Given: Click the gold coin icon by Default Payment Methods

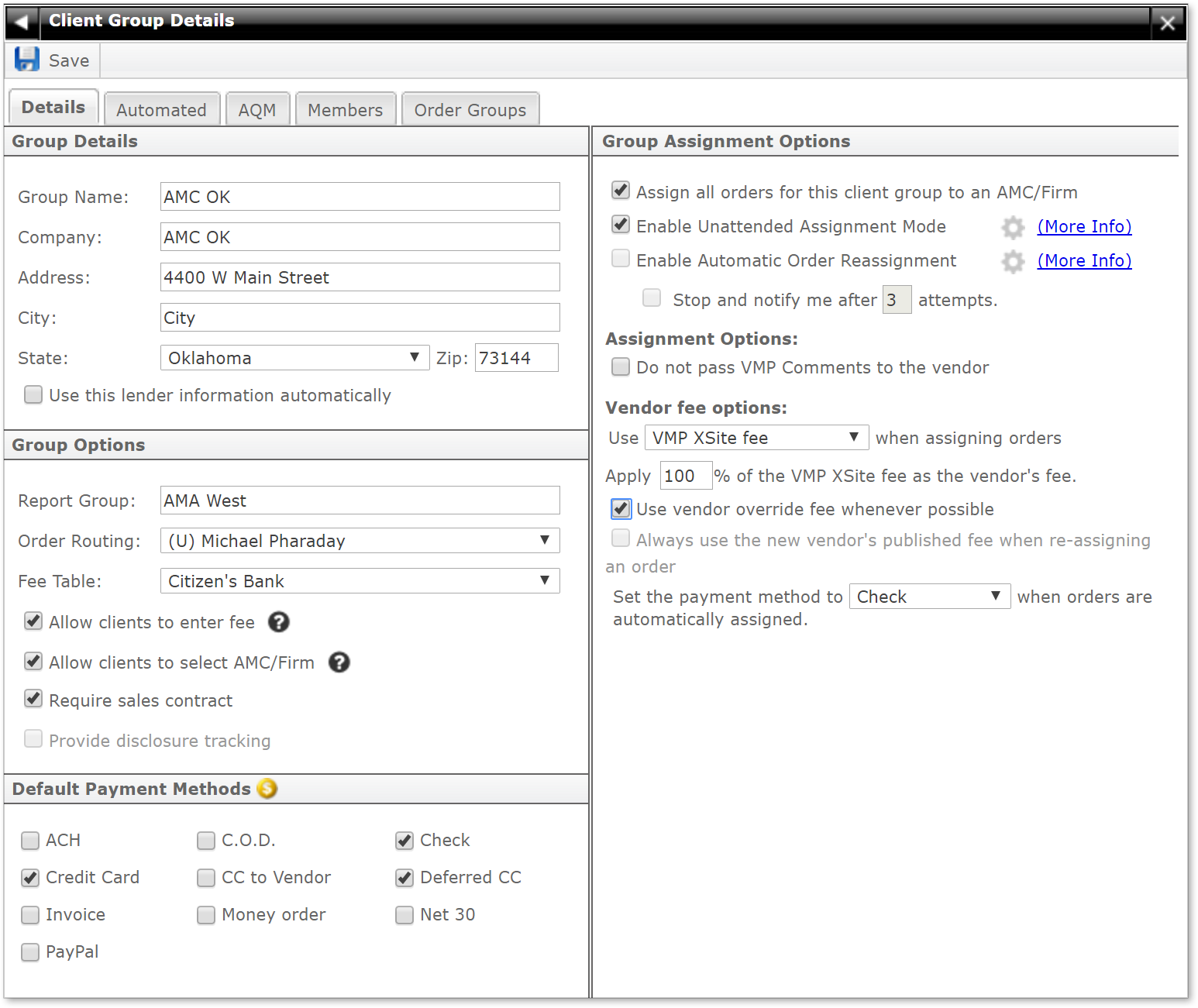Looking at the screenshot, I should 267,789.
